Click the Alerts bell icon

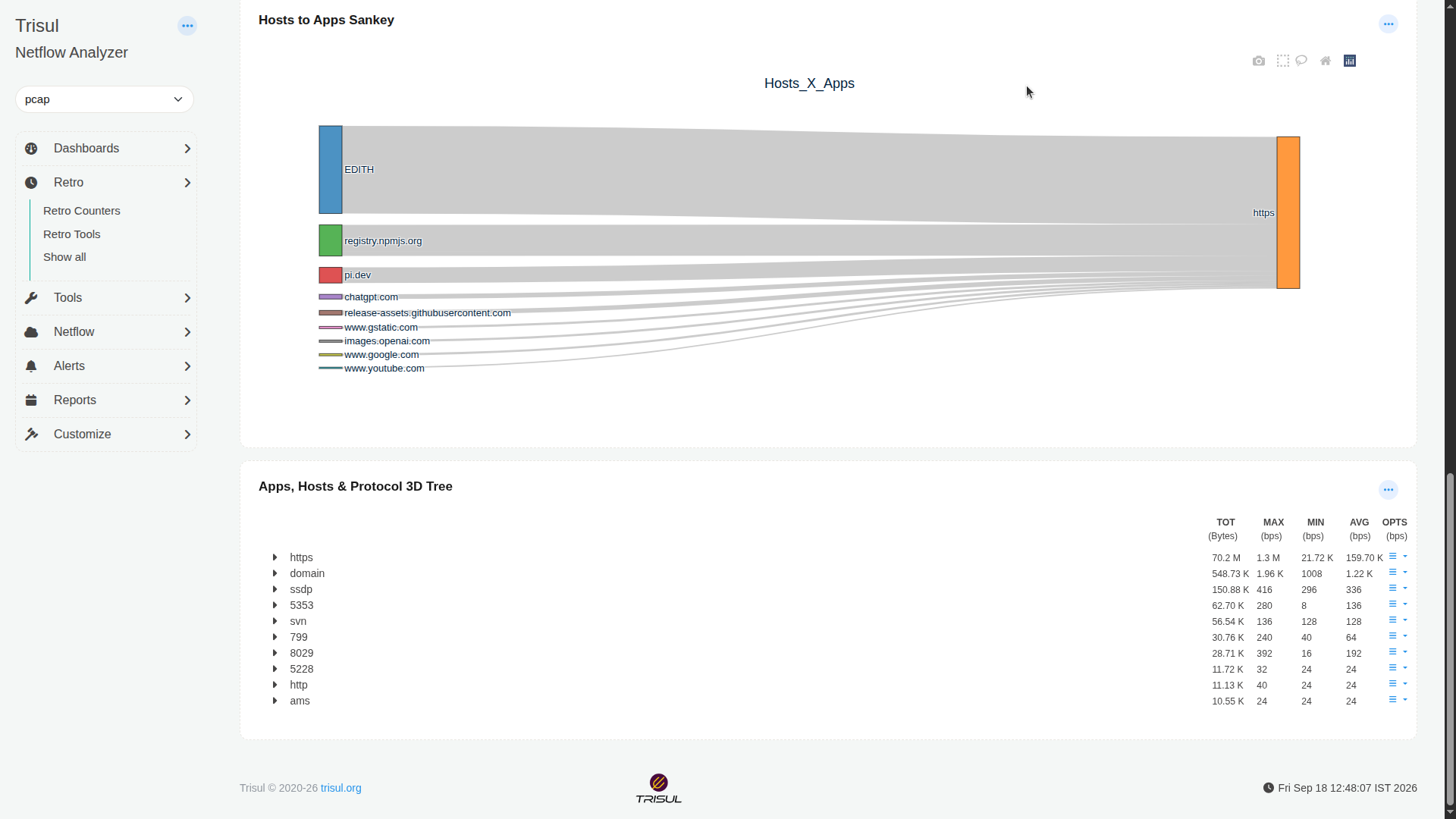coord(31,366)
